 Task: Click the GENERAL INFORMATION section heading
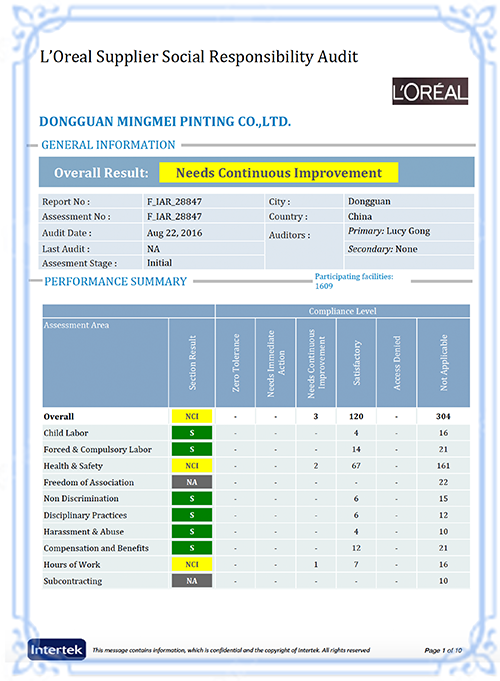point(108,145)
